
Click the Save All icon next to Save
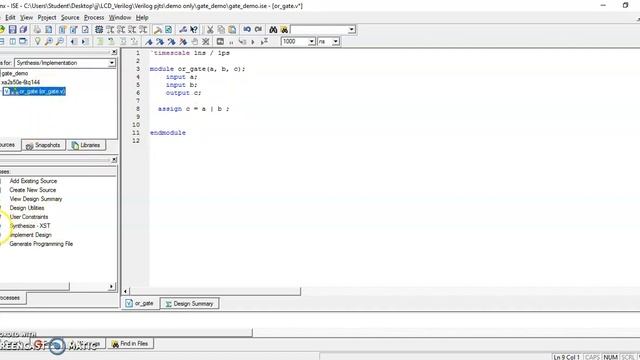23,29
